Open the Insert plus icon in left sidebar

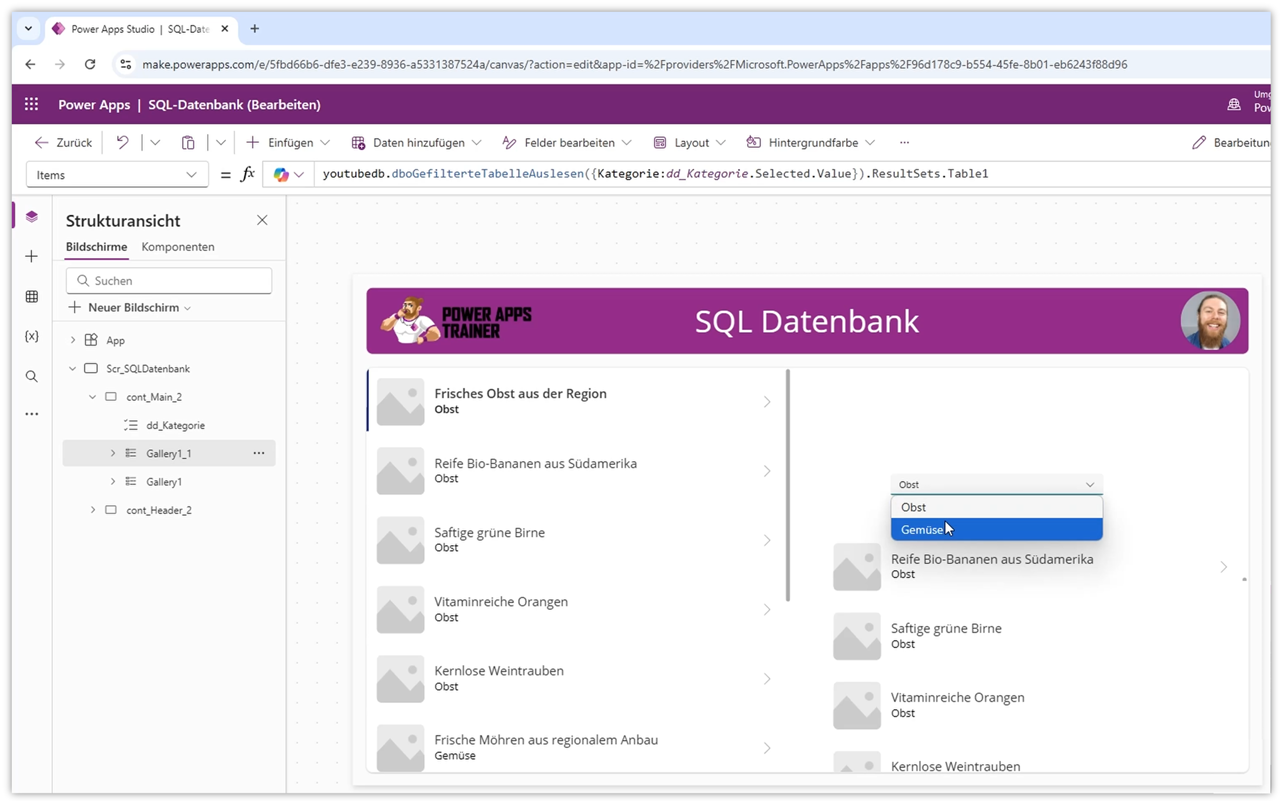tap(32, 256)
